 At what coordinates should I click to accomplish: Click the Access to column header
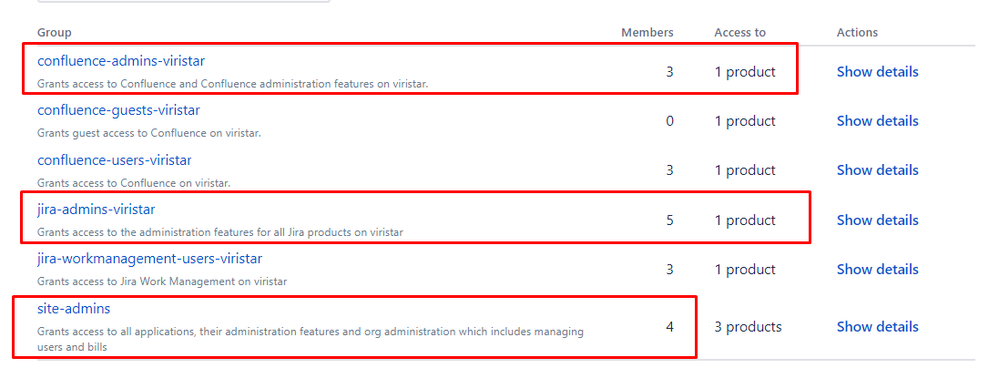pyautogui.click(x=740, y=33)
